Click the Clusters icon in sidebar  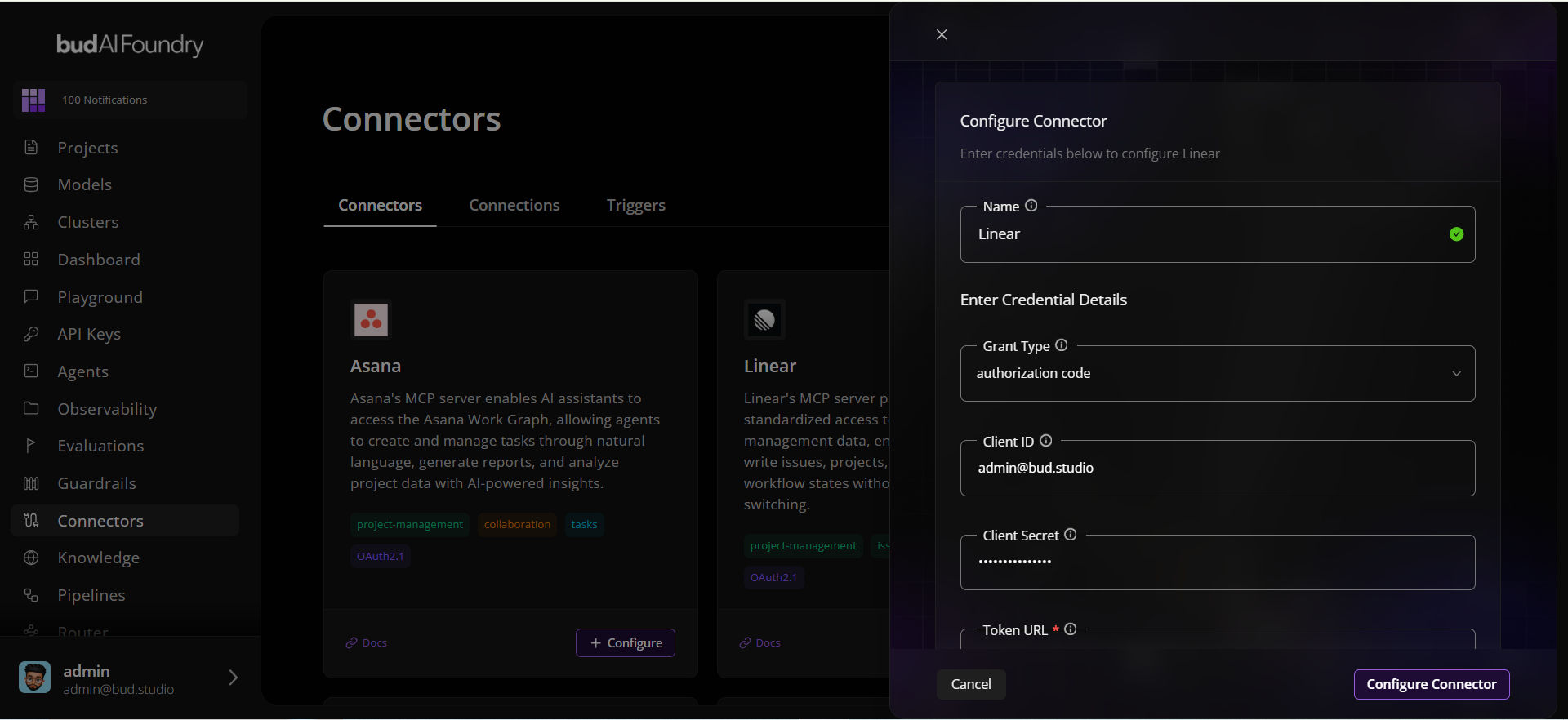[x=31, y=222]
